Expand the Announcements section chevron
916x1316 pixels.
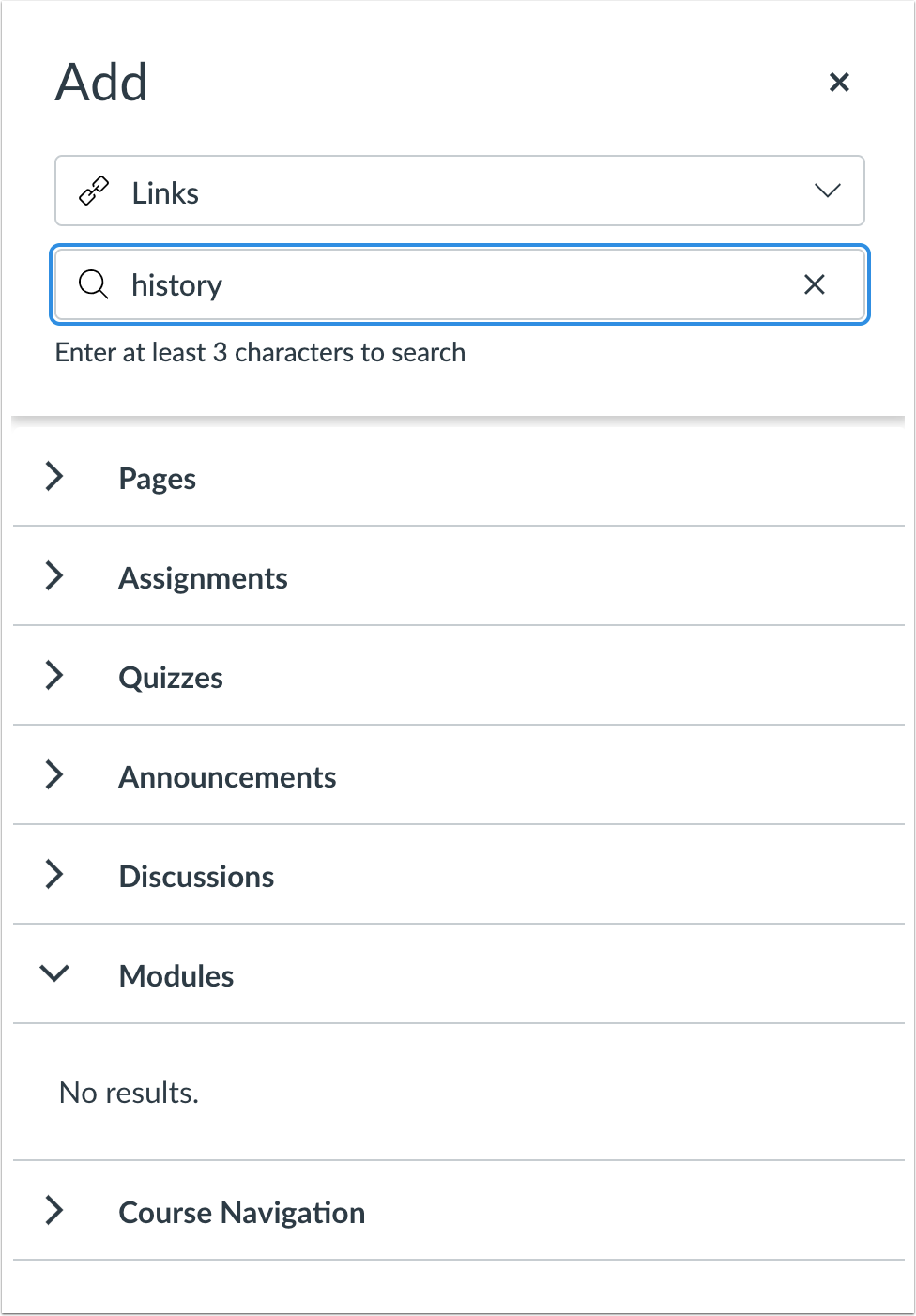tap(55, 775)
